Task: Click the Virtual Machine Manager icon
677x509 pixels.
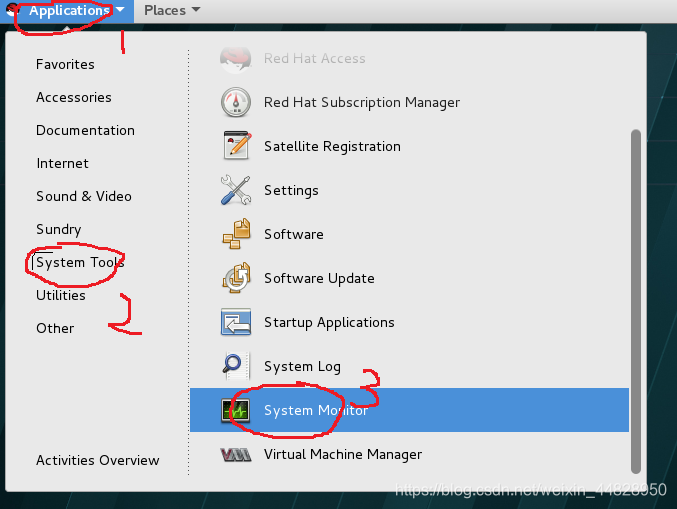Action: click(x=236, y=455)
